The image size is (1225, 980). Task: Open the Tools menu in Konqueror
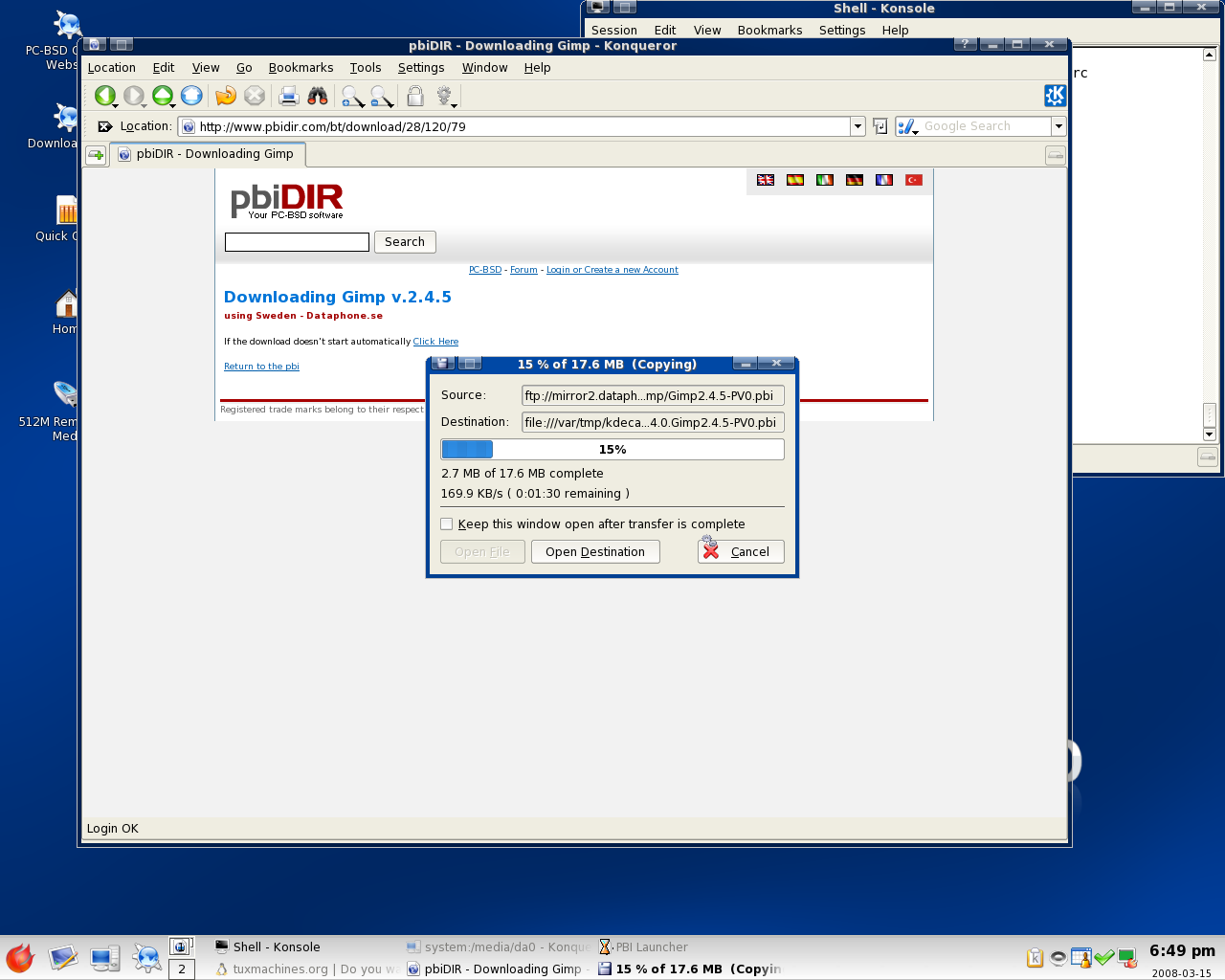(366, 68)
